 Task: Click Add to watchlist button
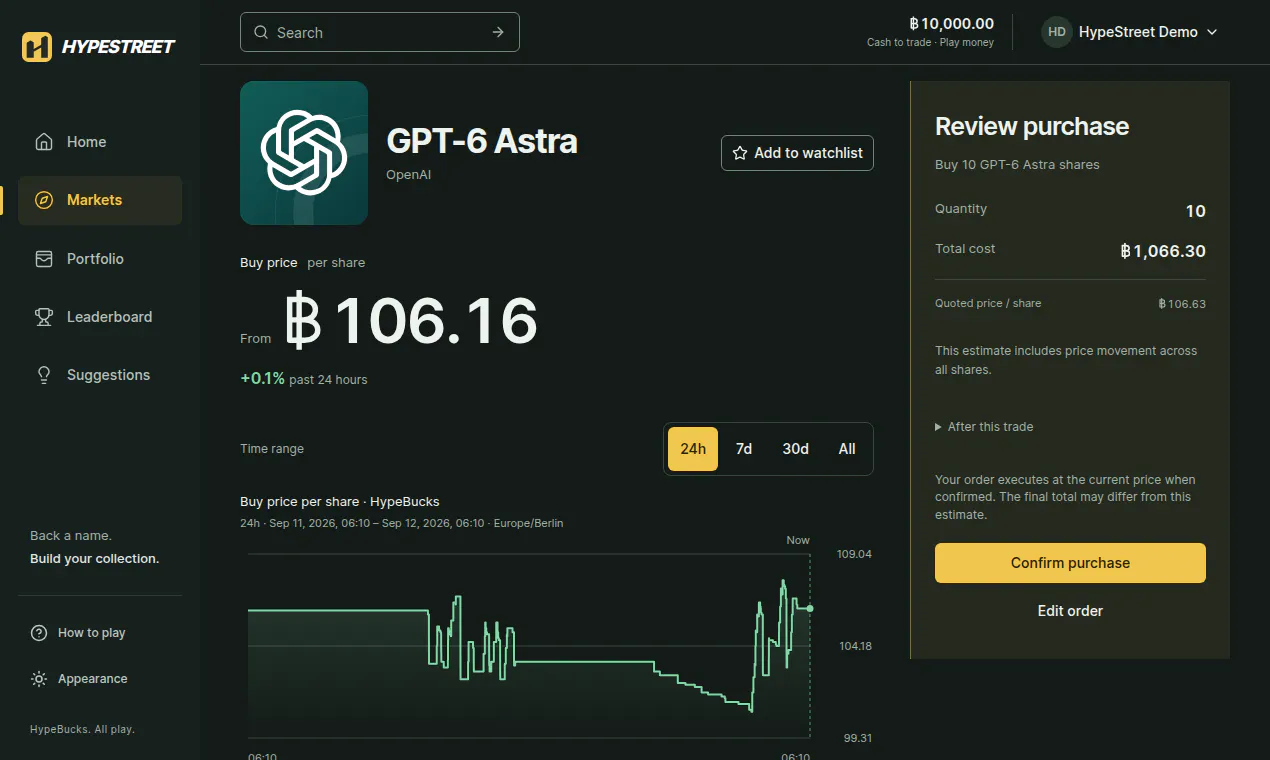click(x=797, y=153)
